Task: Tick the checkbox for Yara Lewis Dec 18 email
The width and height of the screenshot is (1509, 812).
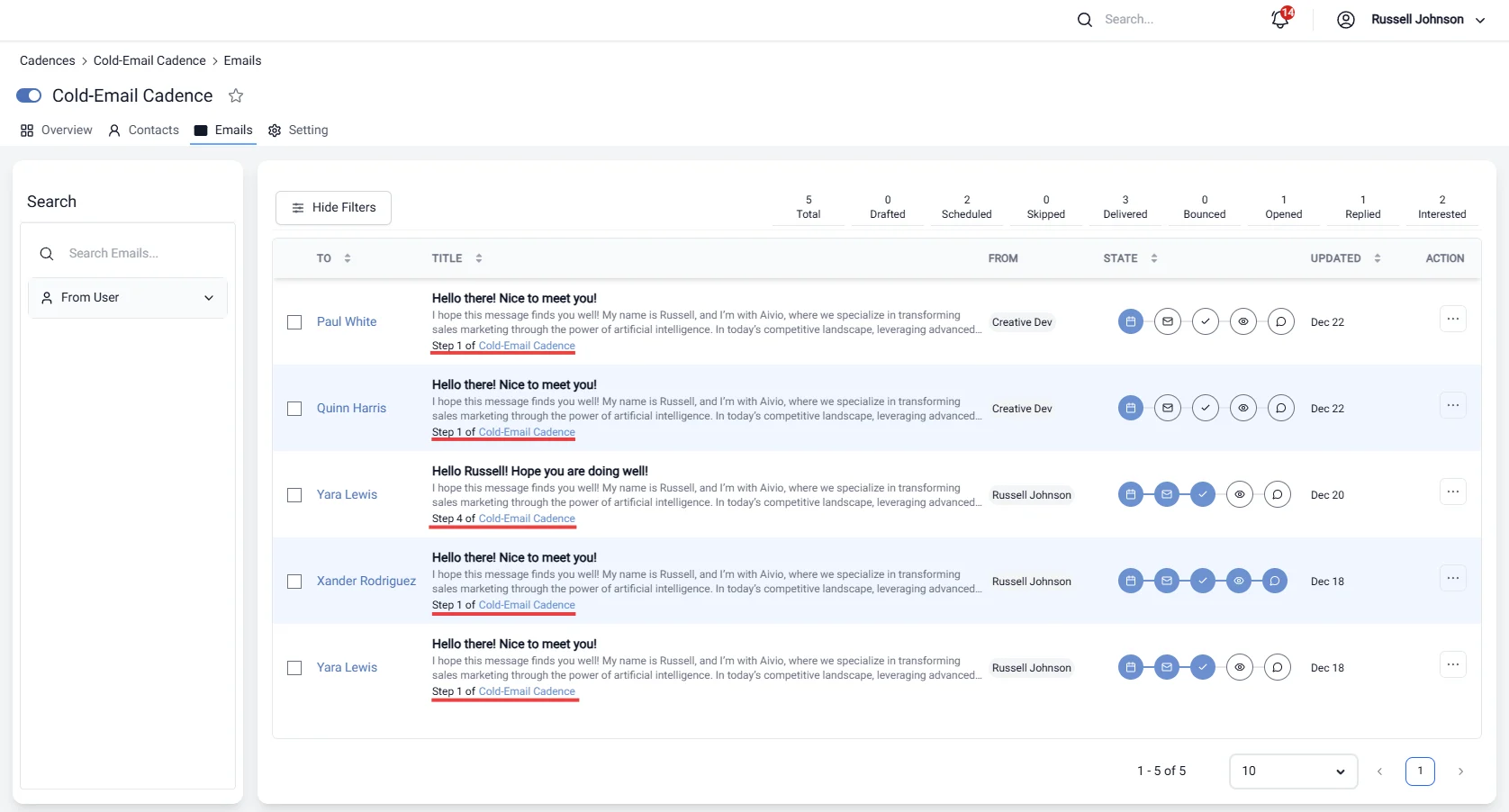Action: pyautogui.click(x=294, y=668)
